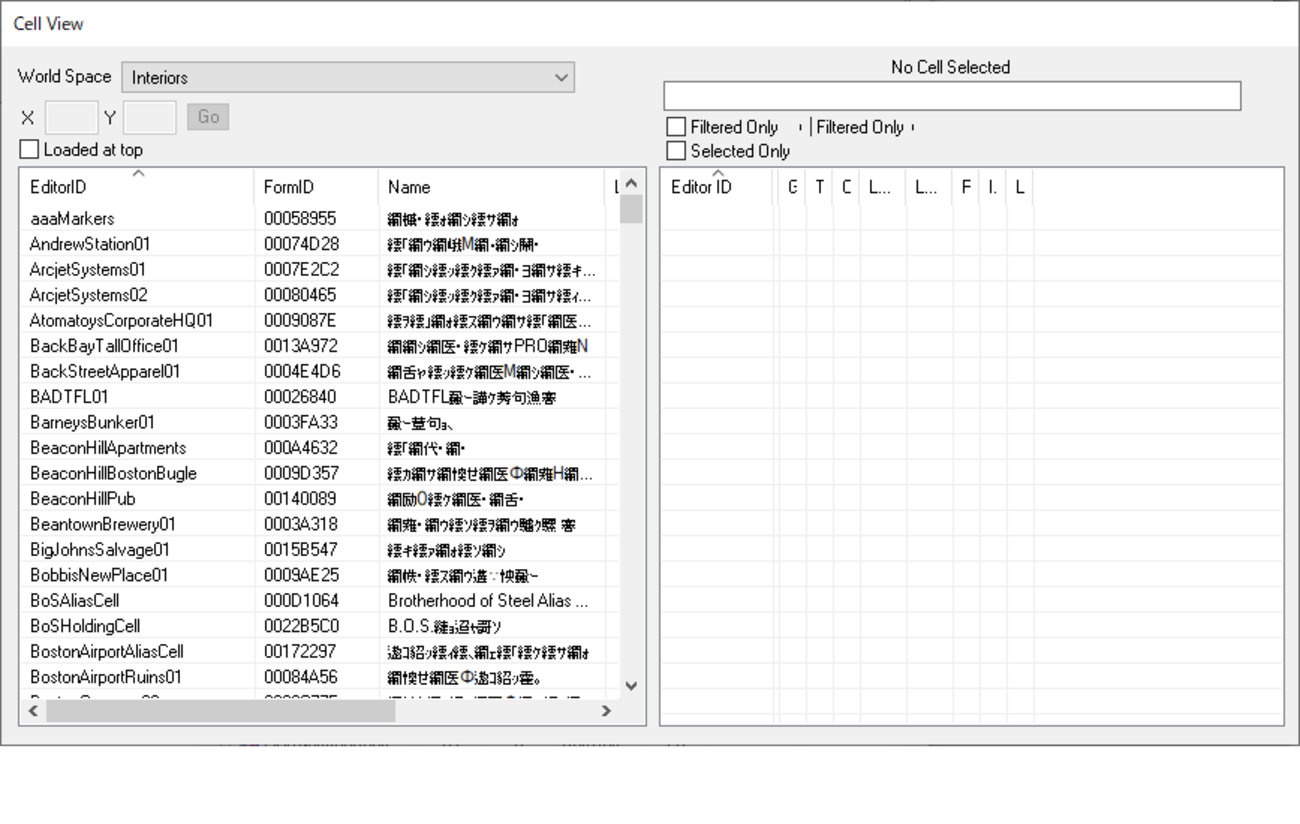Screen dimensions: 1300x824
Task: Sort object list by Editor ID header
Action: tap(717, 187)
